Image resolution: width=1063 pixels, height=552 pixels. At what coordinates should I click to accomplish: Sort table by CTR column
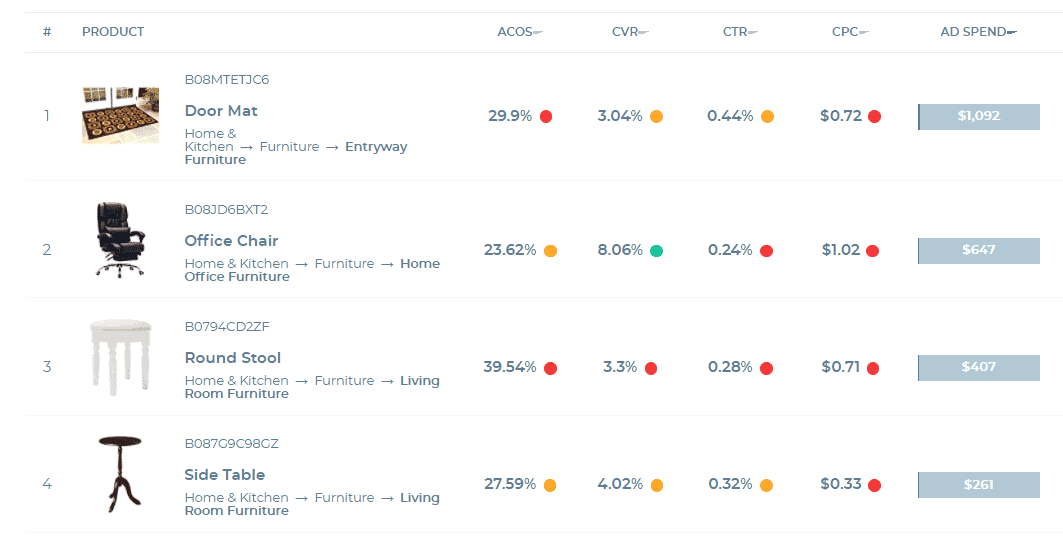click(x=739, y=32)
